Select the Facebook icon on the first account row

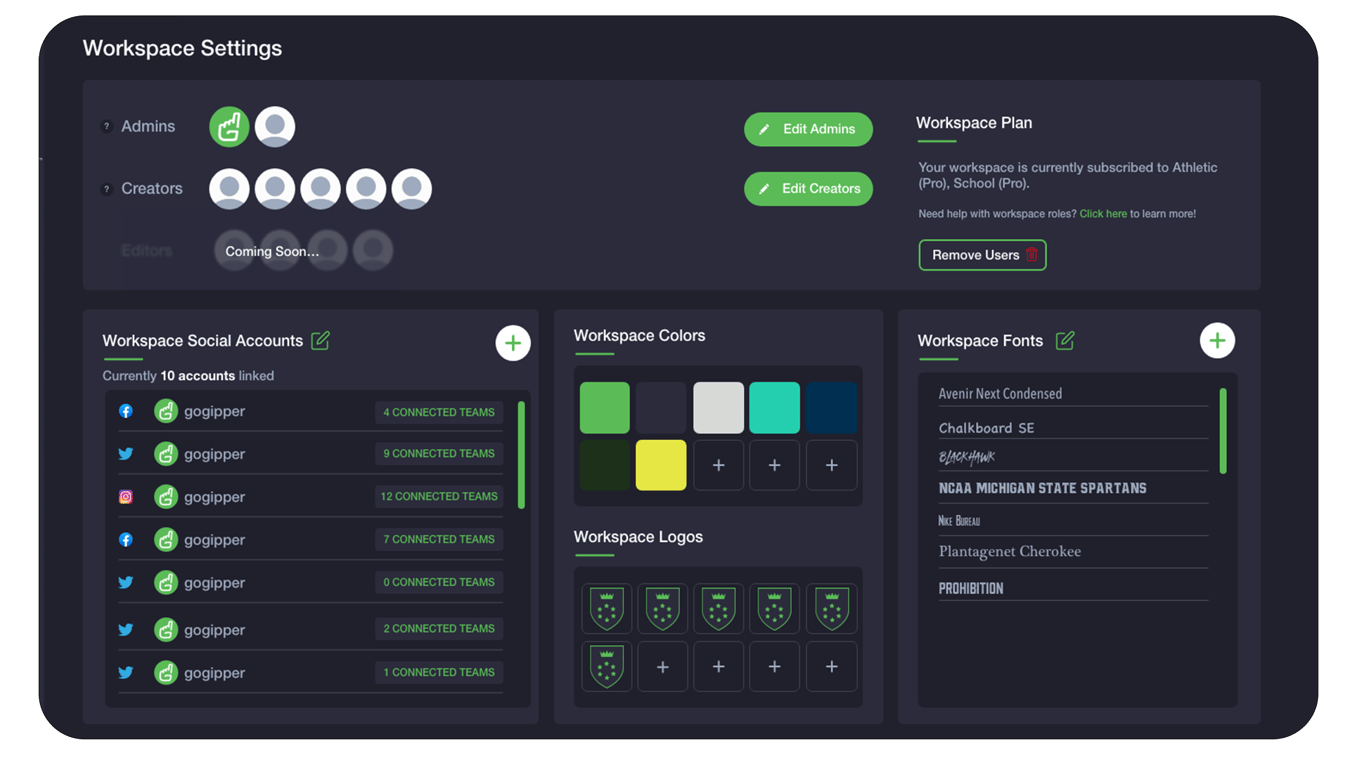(125, 410)
